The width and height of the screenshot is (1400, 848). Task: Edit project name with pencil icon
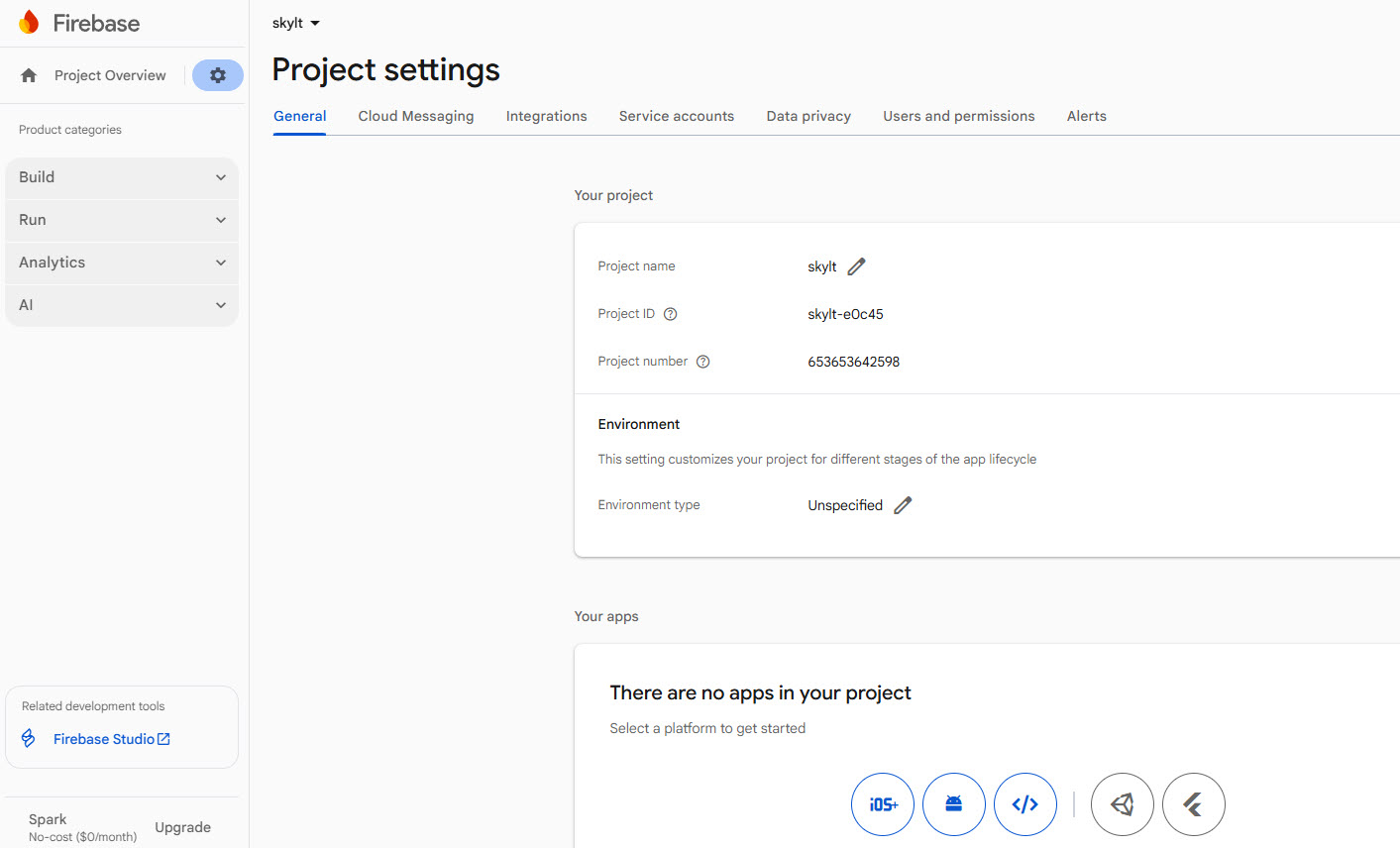point(857,266)
